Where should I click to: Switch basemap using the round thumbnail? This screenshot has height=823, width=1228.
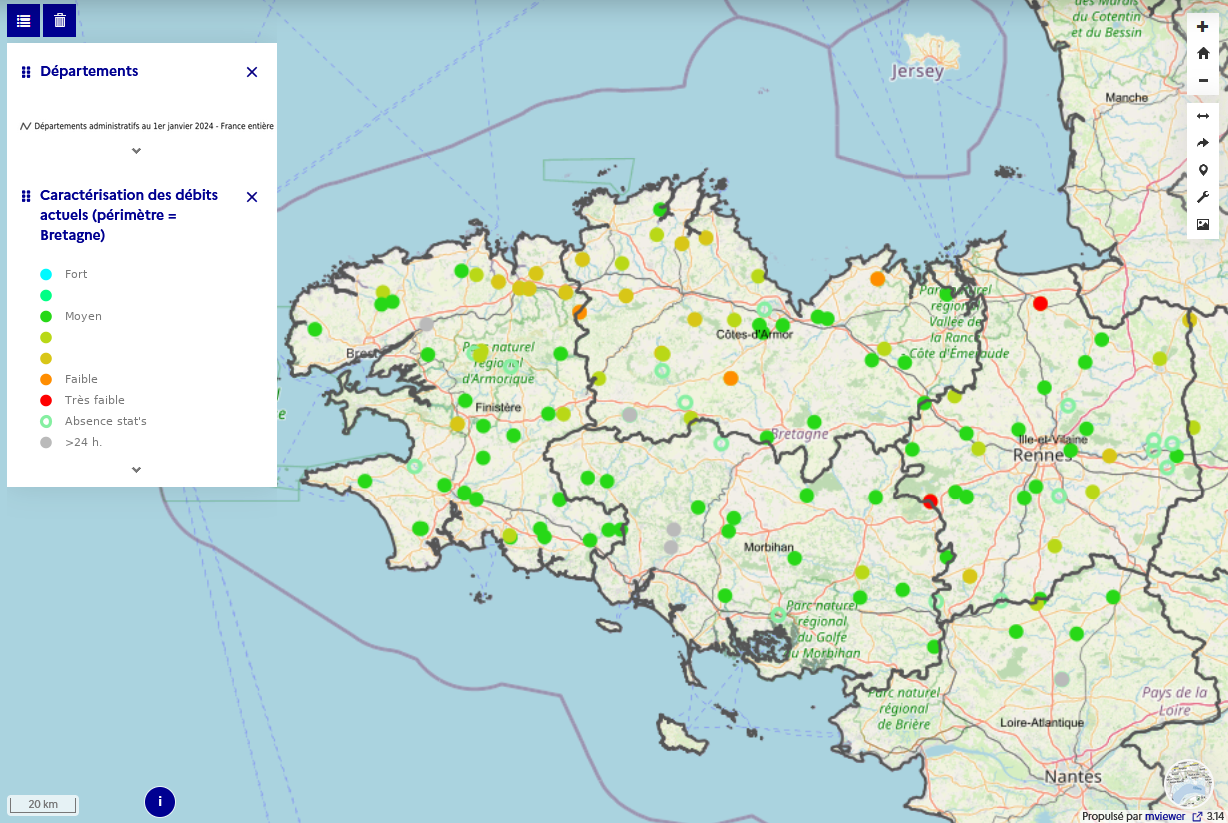(1188, 784)
